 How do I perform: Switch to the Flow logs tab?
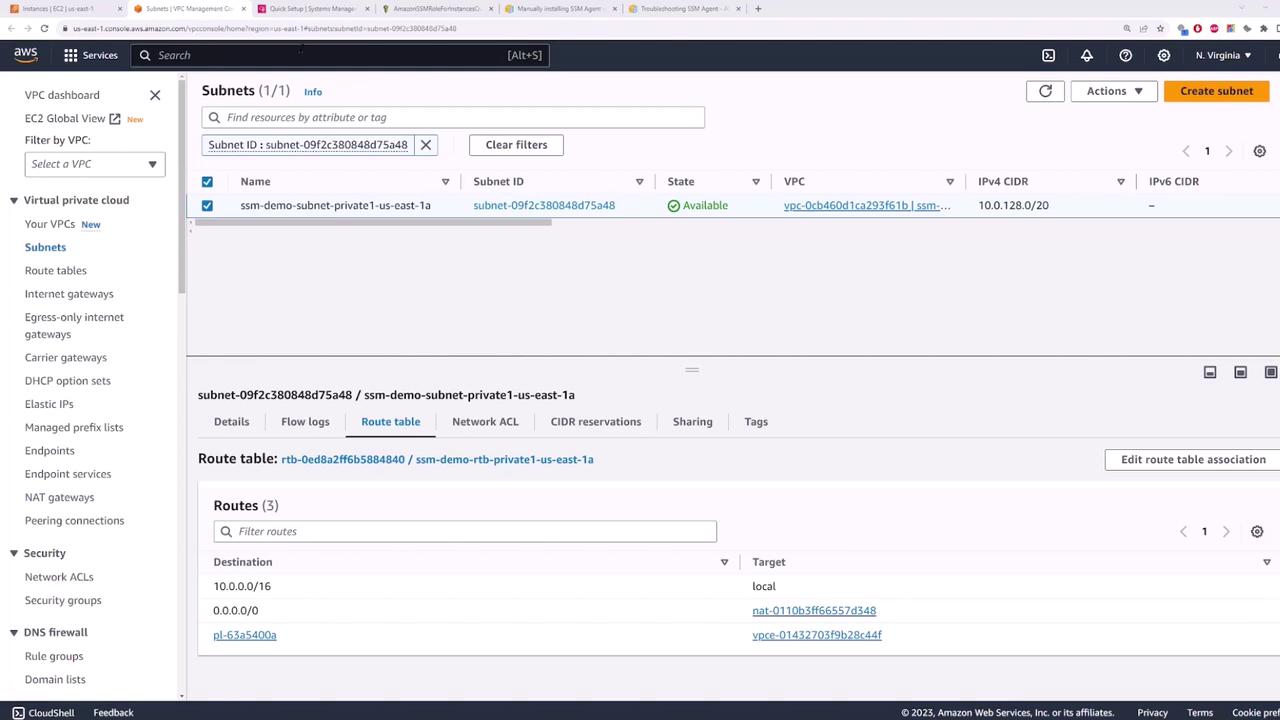[305, 422]
